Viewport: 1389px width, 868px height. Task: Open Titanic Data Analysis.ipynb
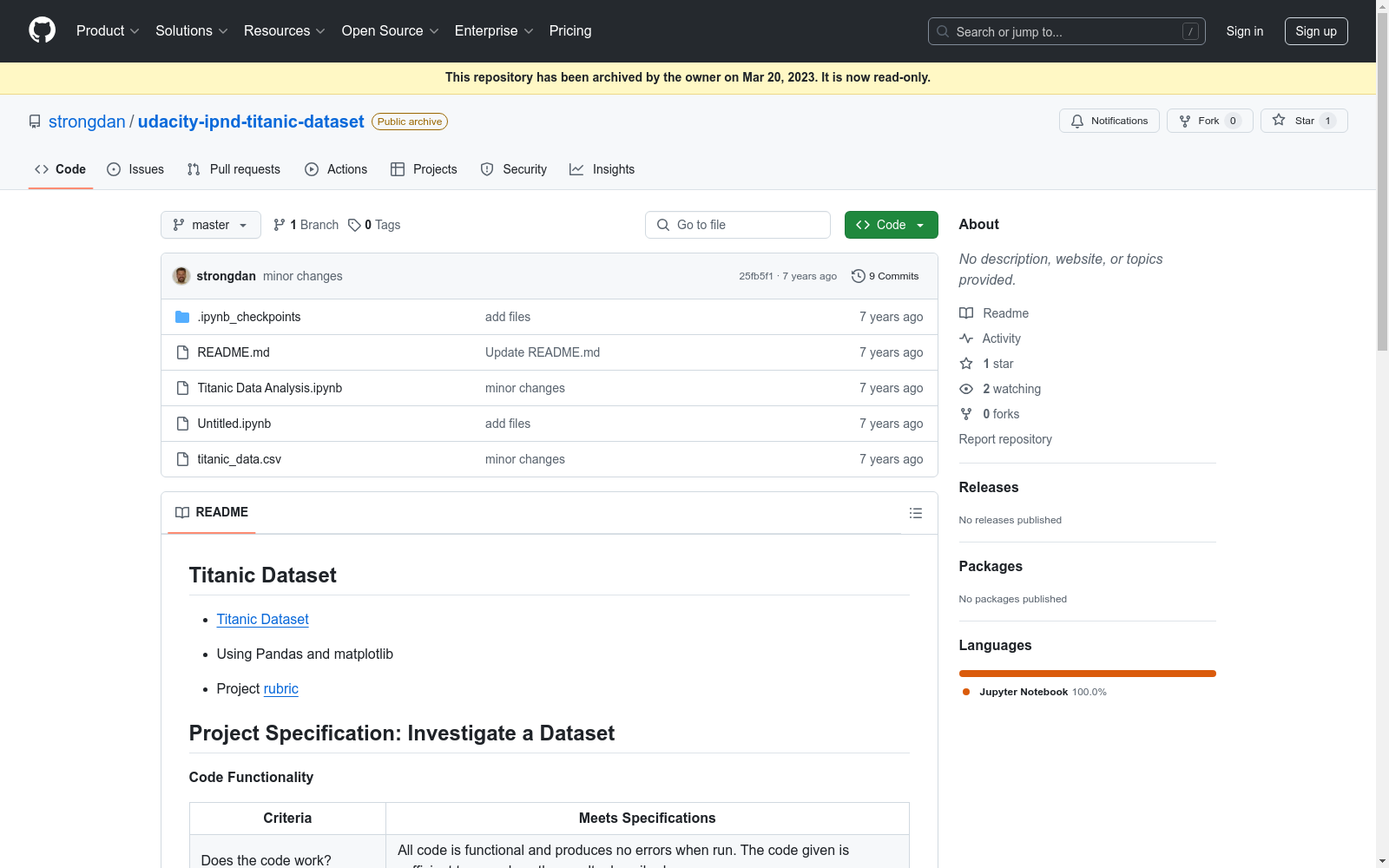(x=270, y=388)
